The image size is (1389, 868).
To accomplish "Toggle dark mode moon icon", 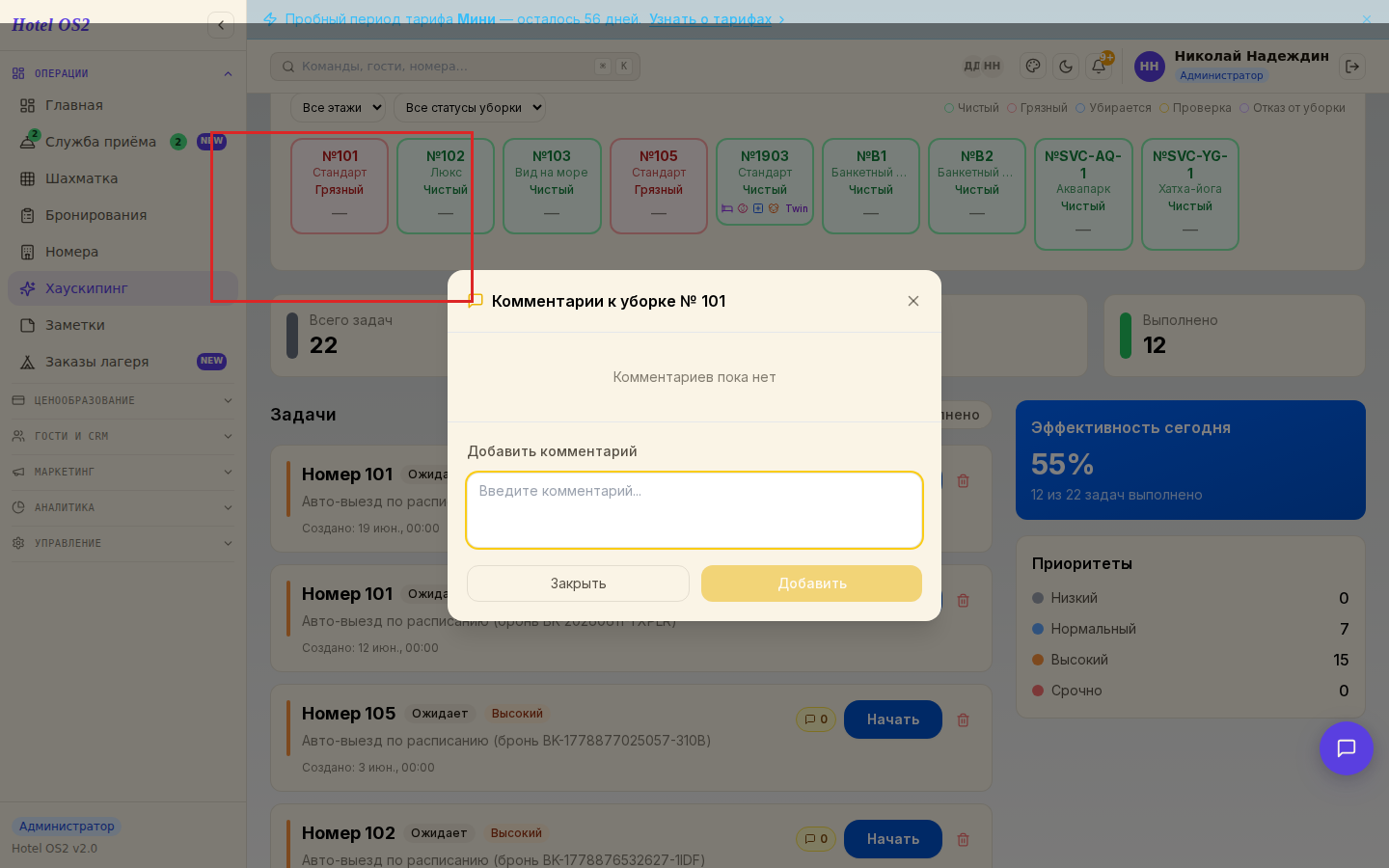I will pos(1066,67).
